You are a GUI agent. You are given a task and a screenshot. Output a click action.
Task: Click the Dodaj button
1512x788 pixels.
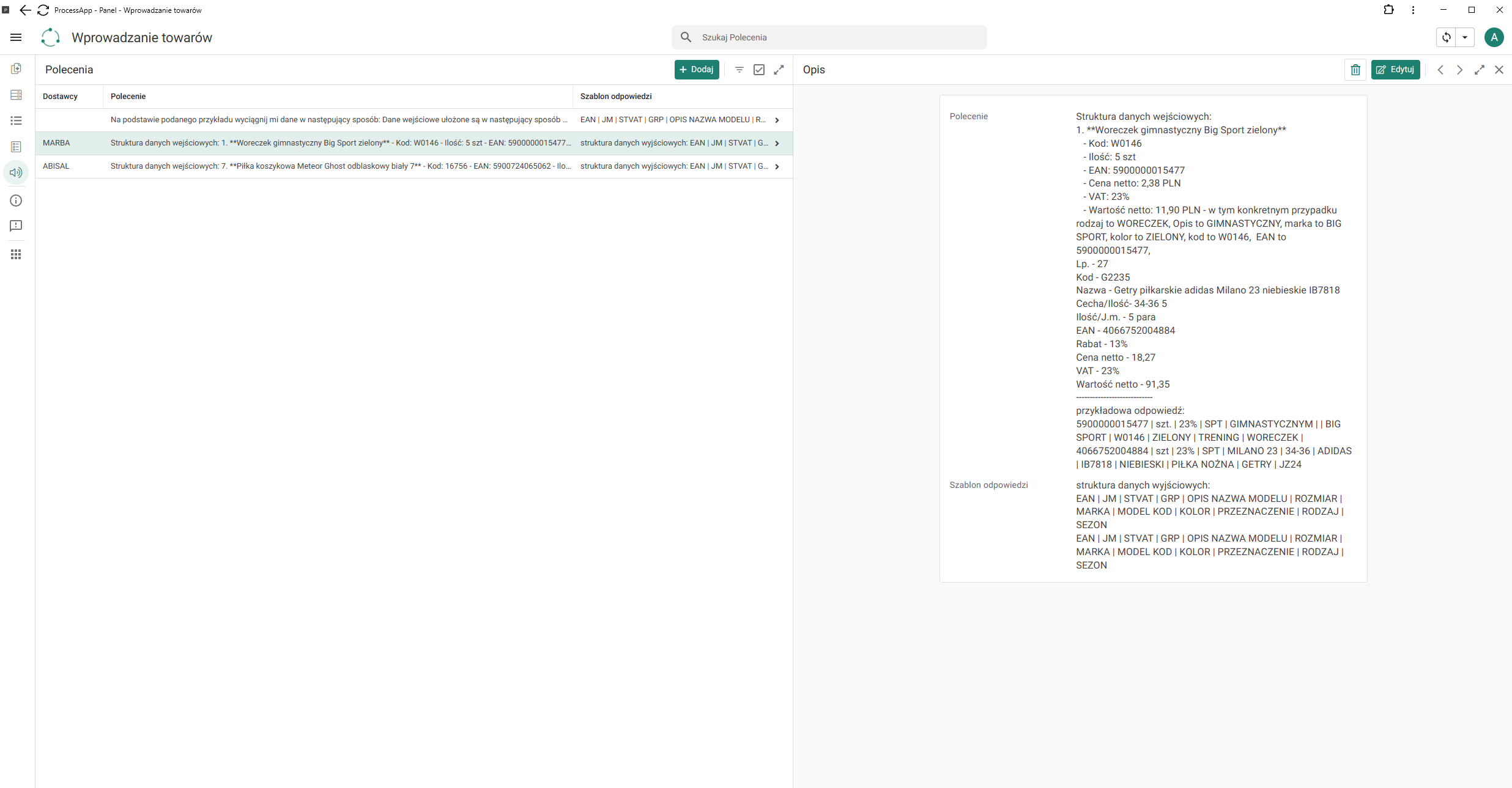point(697,70)
